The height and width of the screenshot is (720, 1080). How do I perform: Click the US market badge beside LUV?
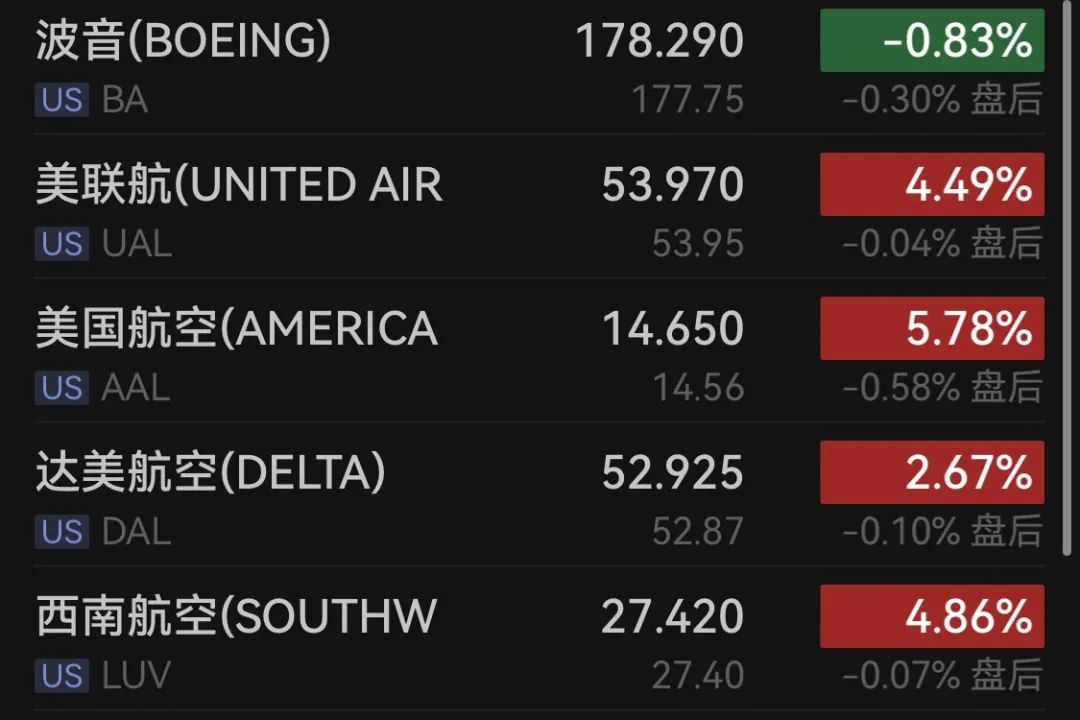62,676
